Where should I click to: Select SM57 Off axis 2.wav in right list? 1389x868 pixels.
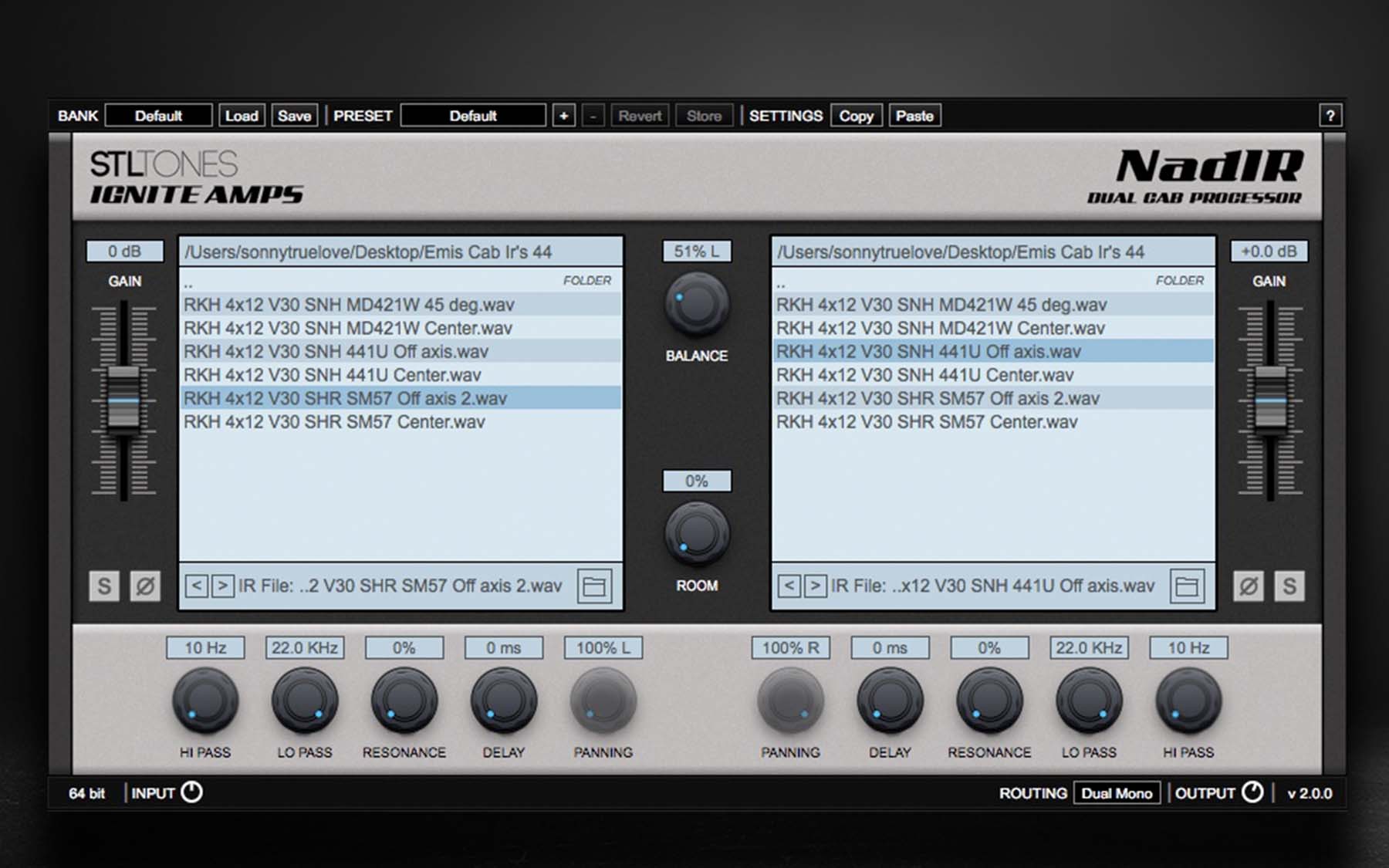click(x=994, y=398)
